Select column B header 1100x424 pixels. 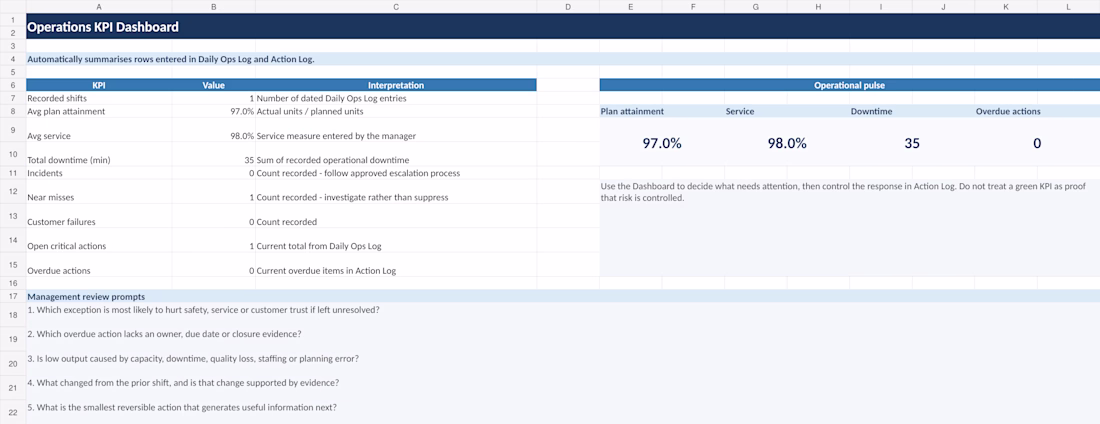(213, 6)
